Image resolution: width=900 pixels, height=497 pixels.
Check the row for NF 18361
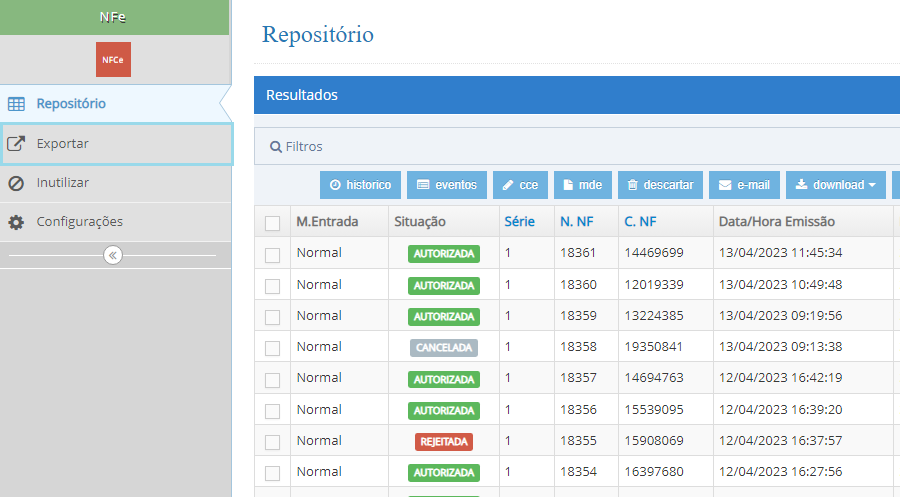(x=273, y=255)
